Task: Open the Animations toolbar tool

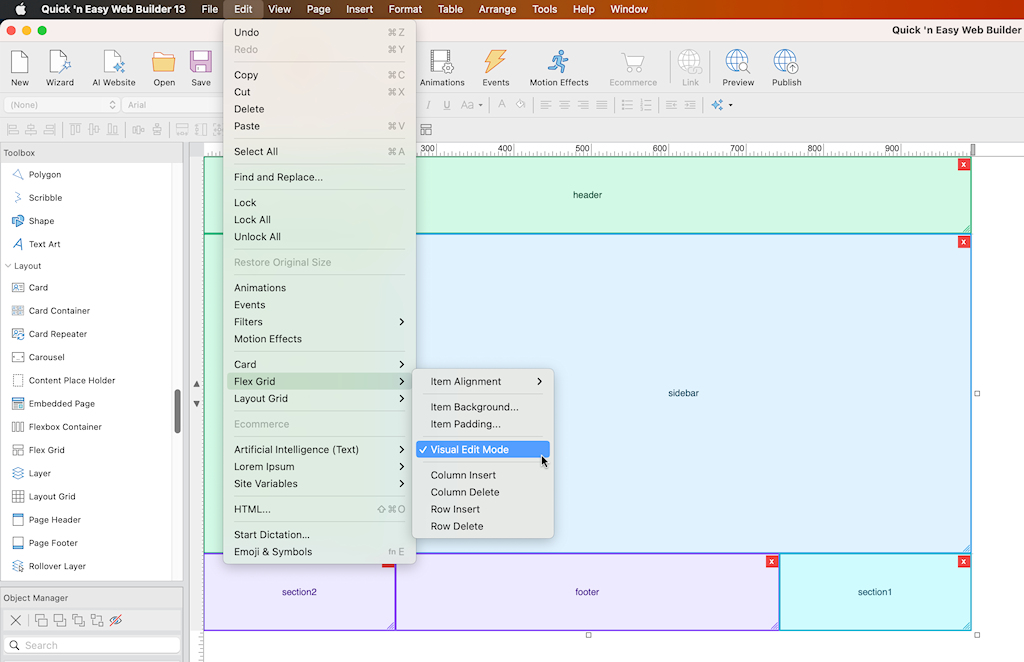Action: pos(442,68)
